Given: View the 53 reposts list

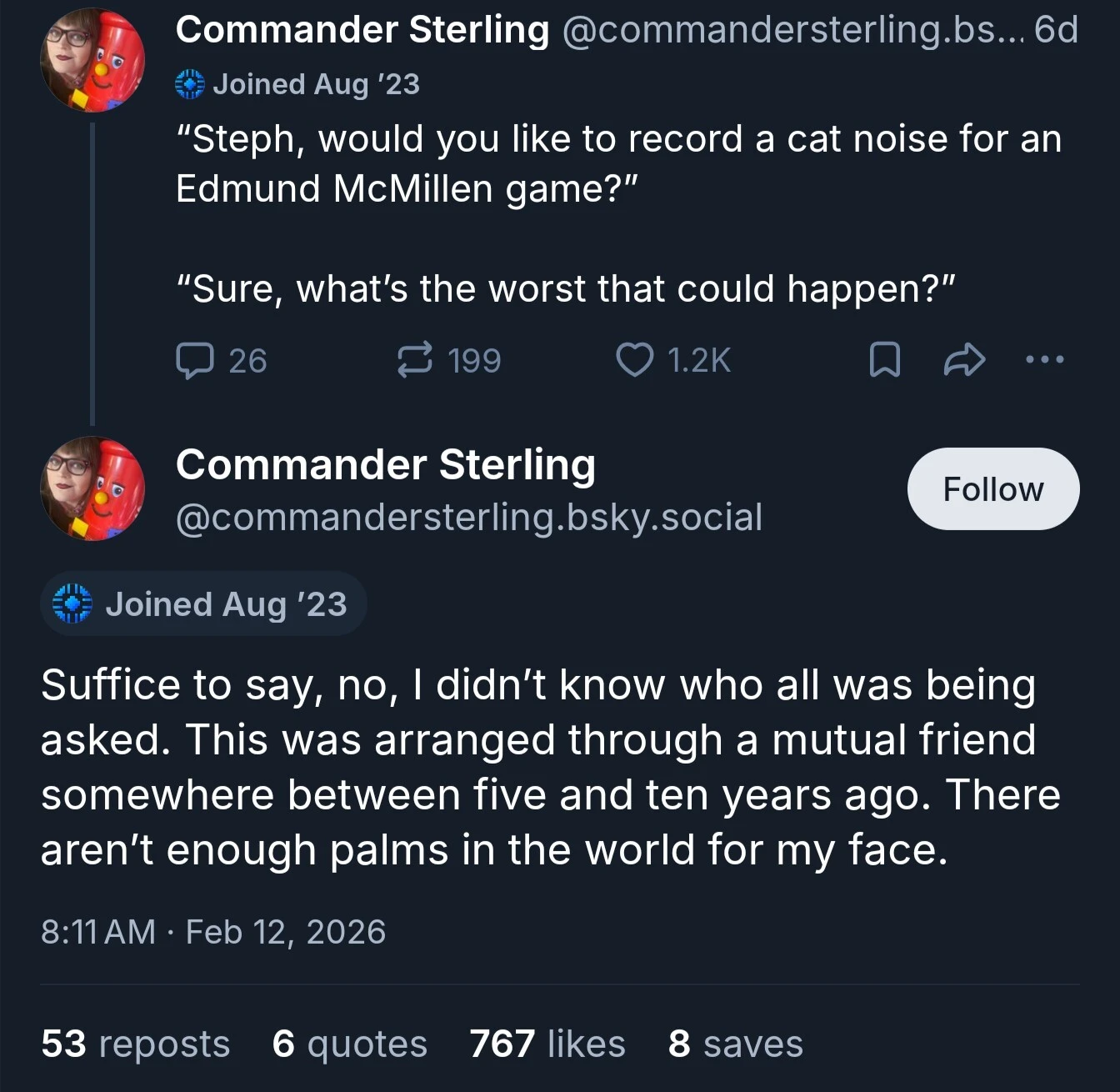Looking at the screenshot, I should [136, 1044].
